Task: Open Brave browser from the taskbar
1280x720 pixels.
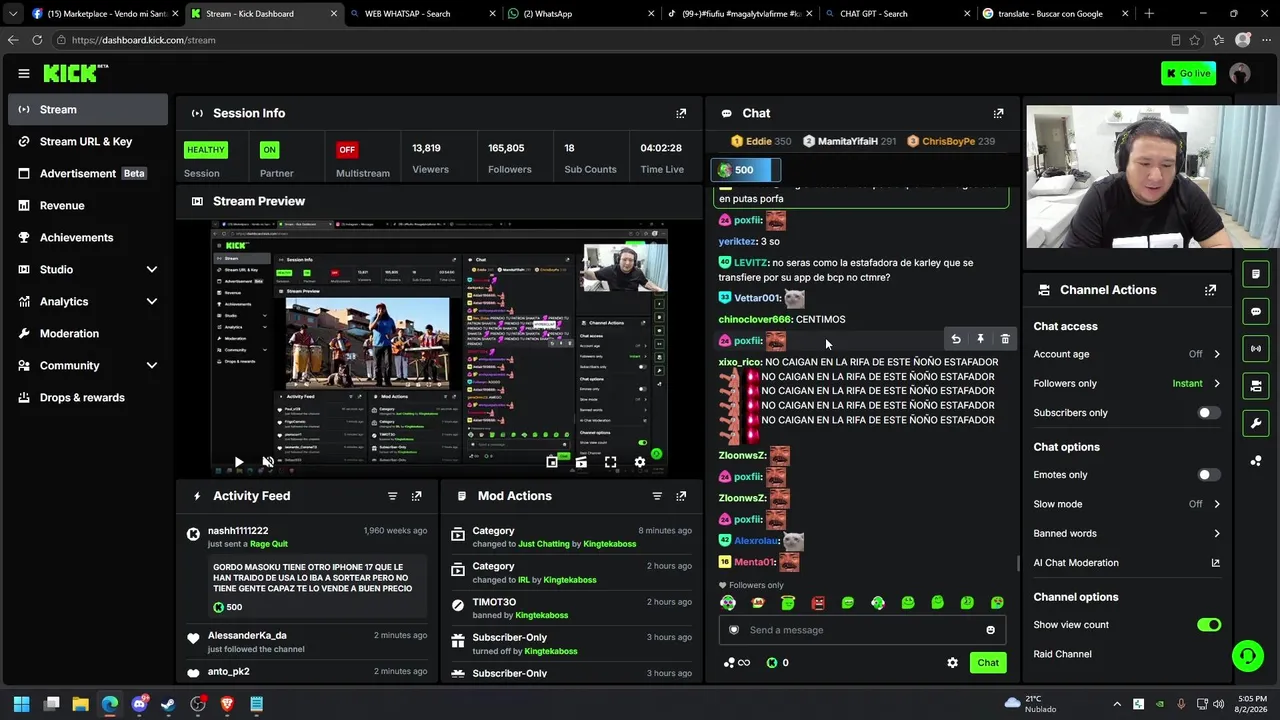Action: 227,704
